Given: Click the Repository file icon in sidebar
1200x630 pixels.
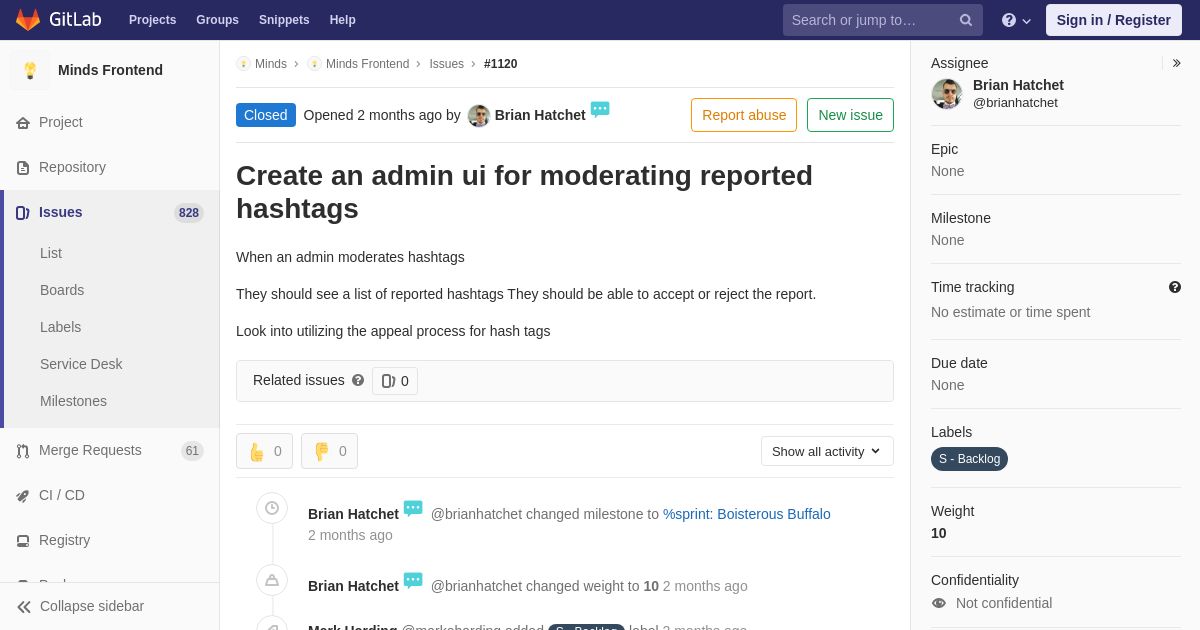Looking at the screenshot, I should tap(23, 168).
